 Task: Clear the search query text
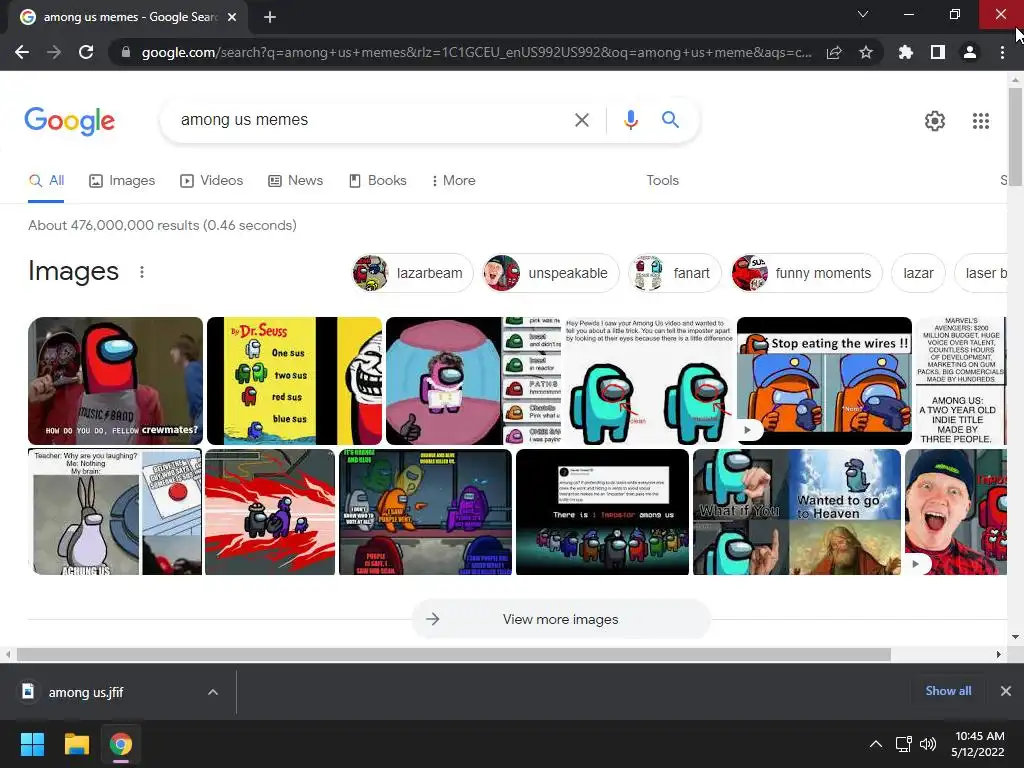click(582, 120)
